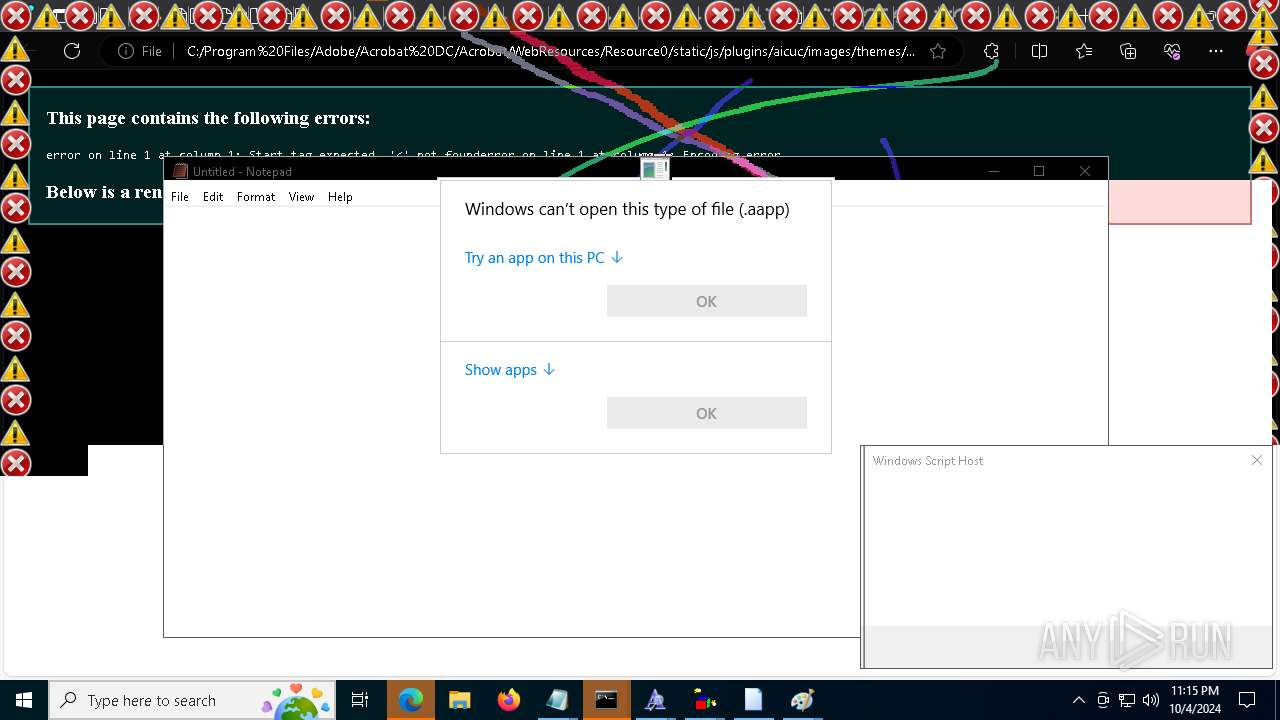Click "This page contains the following errors:" heading

(x=208, y=118)
